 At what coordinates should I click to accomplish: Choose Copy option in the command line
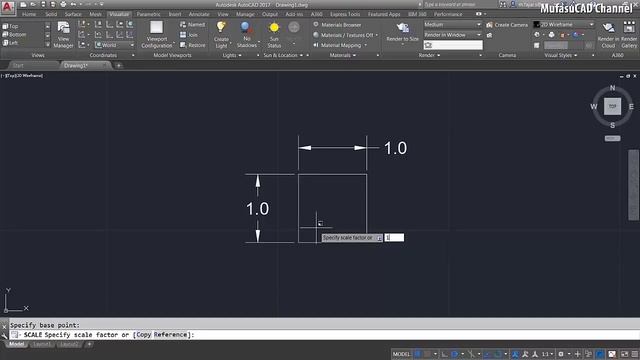(144, 335)
